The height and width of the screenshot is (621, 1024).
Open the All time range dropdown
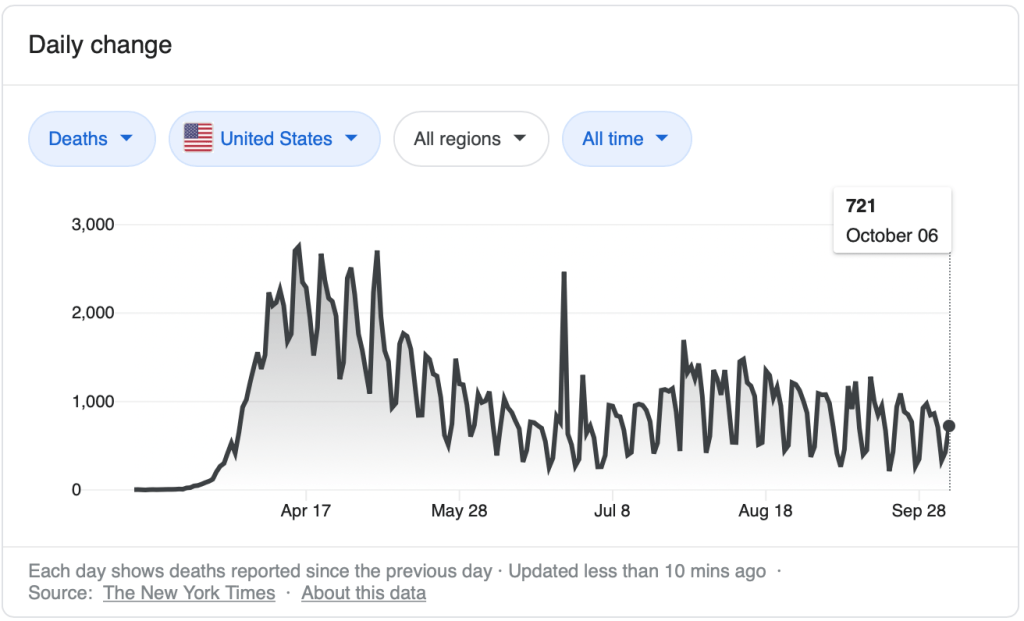point(626,139)
